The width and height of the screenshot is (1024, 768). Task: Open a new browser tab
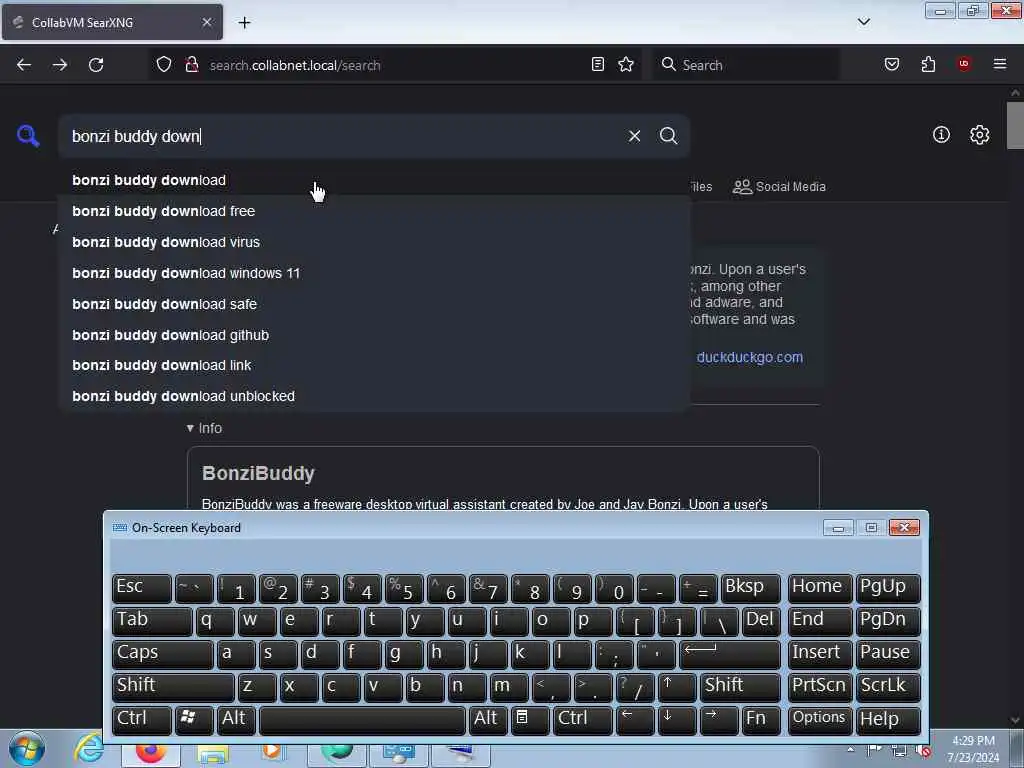tap(244, 23)
